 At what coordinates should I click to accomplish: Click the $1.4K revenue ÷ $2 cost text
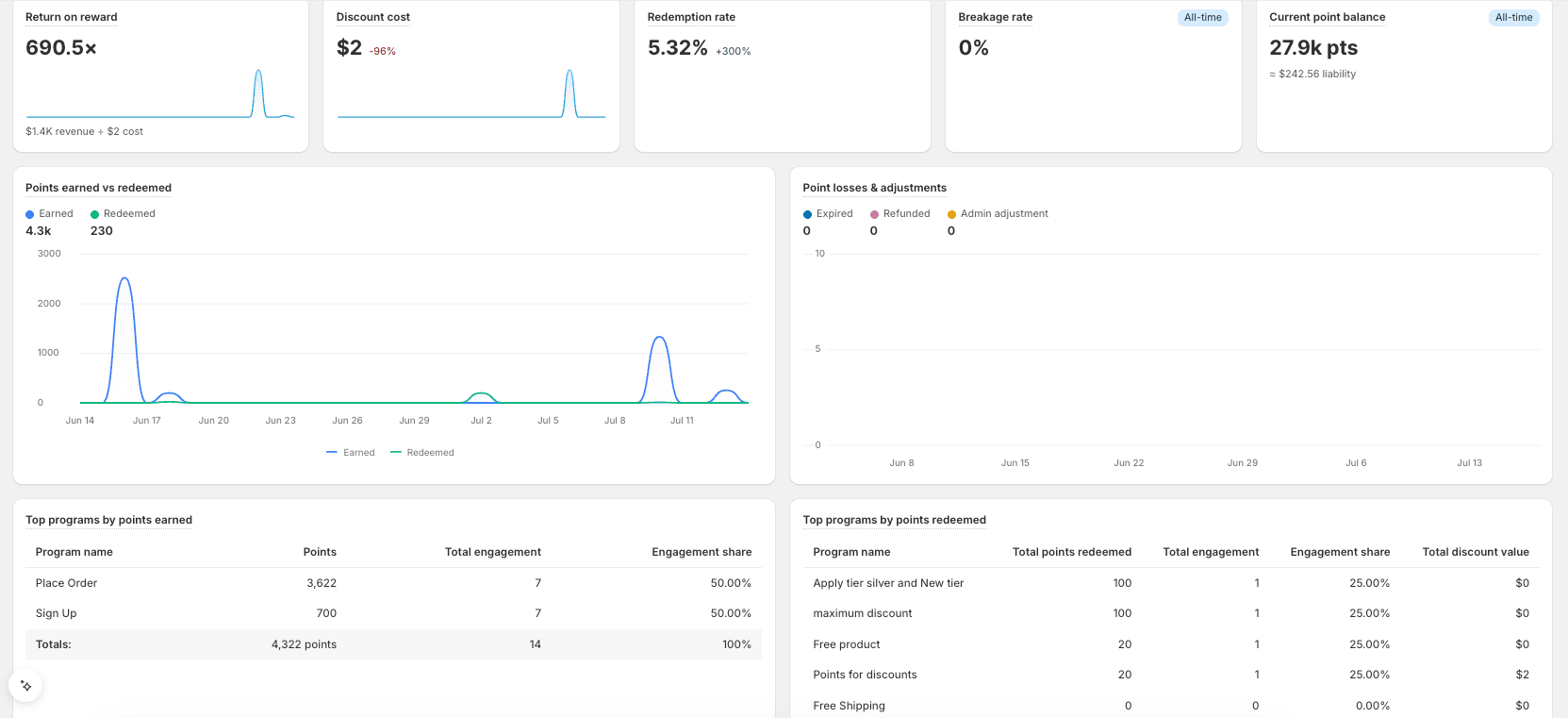click(85, 132)
